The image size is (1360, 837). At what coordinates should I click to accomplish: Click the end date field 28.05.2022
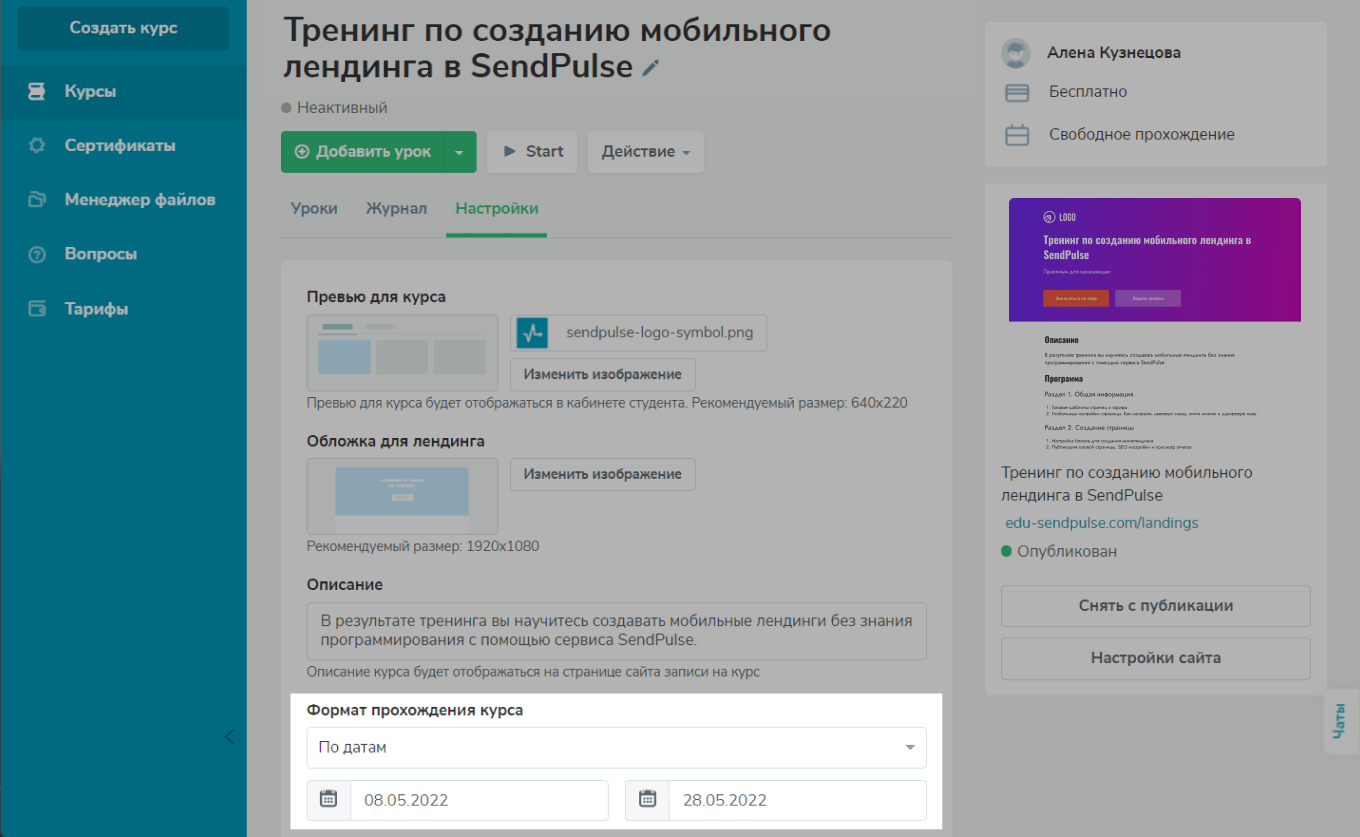pos(797,800)
